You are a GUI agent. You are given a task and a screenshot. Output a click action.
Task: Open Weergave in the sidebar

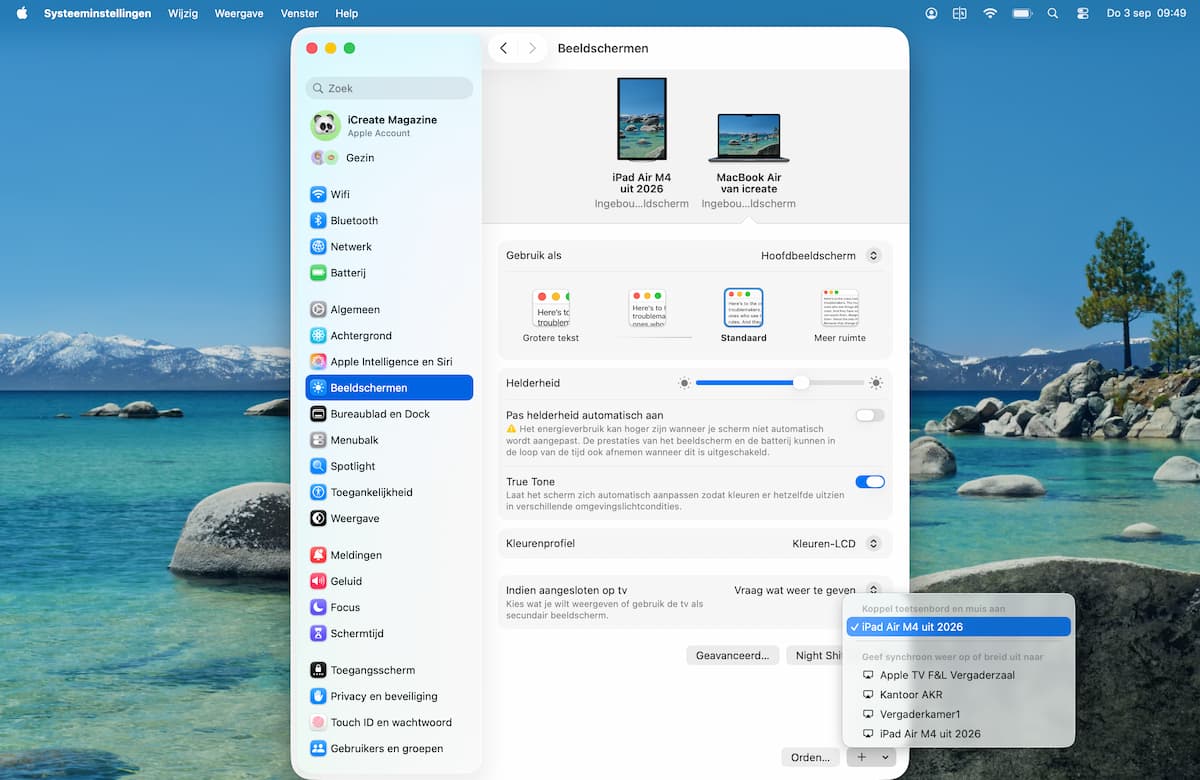click(389, 518)
